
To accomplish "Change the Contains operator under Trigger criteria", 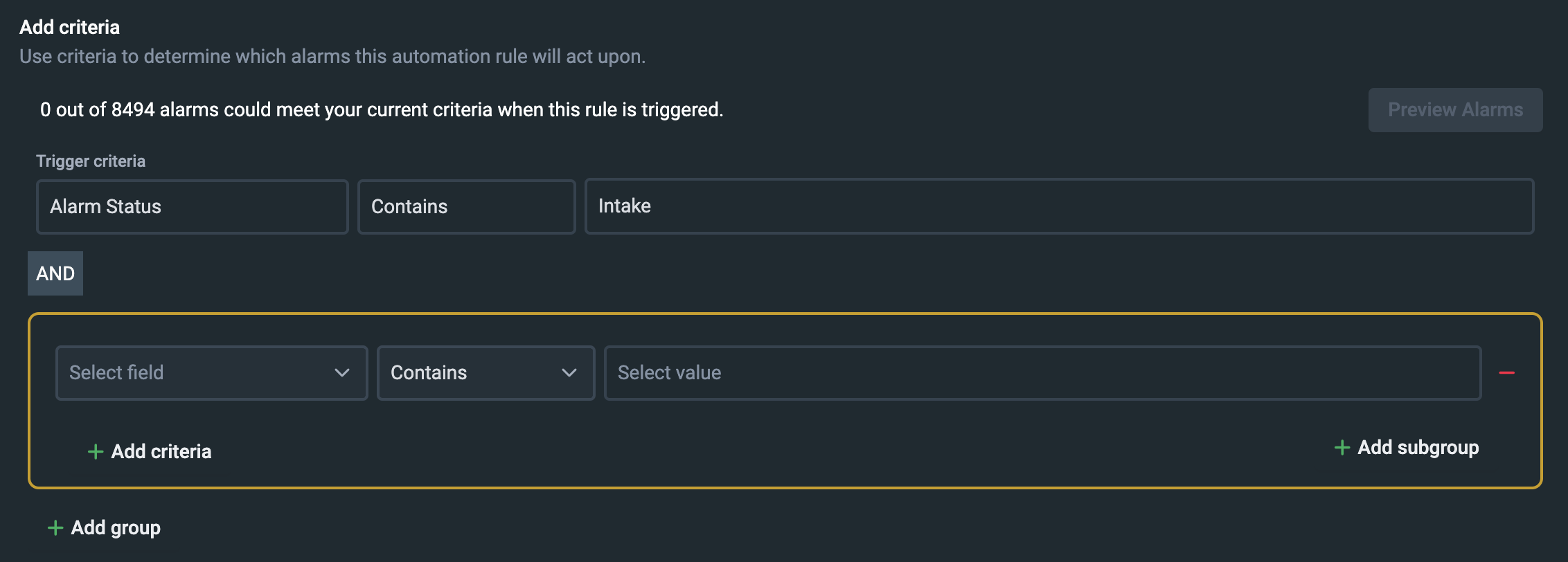I will pos(465,206).
